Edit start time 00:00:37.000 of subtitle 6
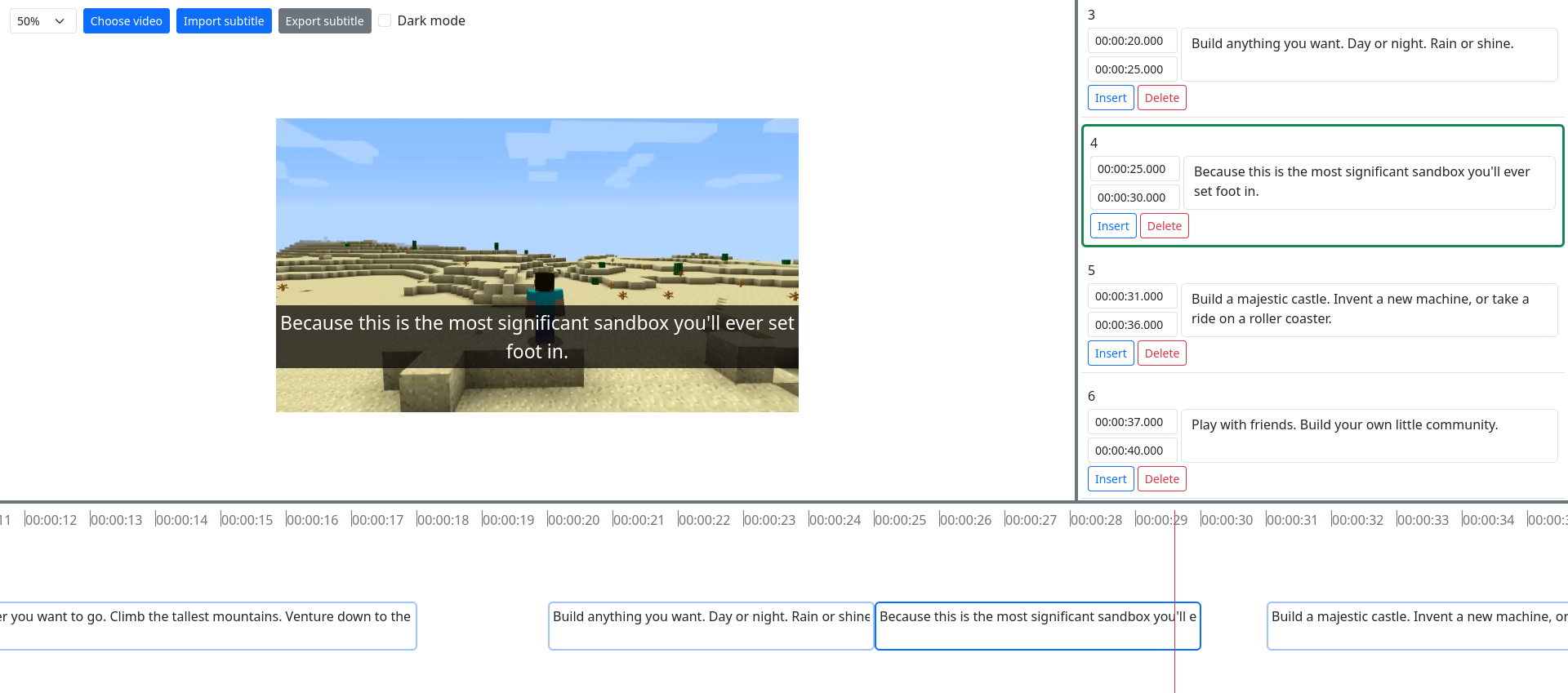The width and height of the screenshot is (1568, 693). 1132,422
